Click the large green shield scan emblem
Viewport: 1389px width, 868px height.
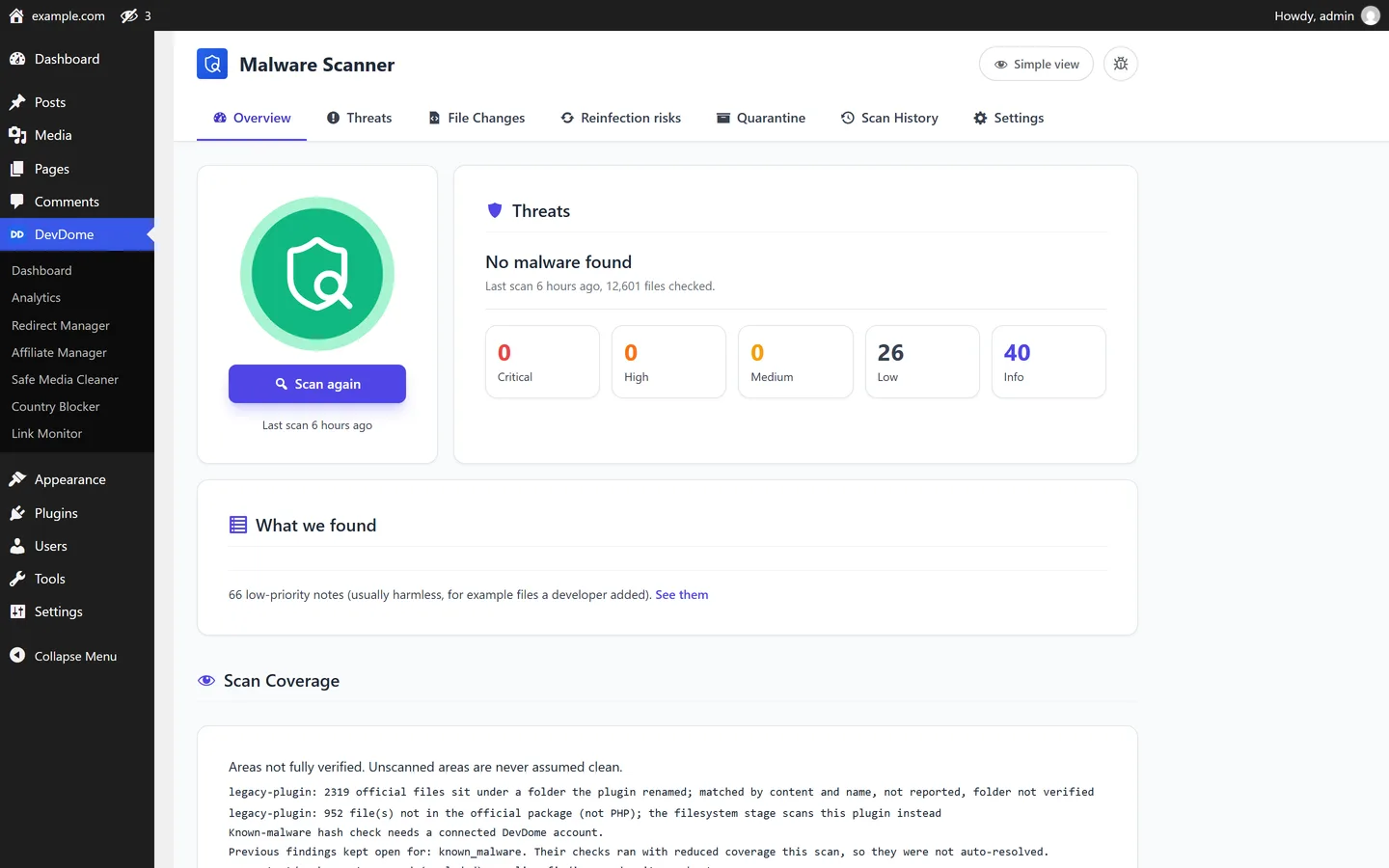[x=317, y=274]
